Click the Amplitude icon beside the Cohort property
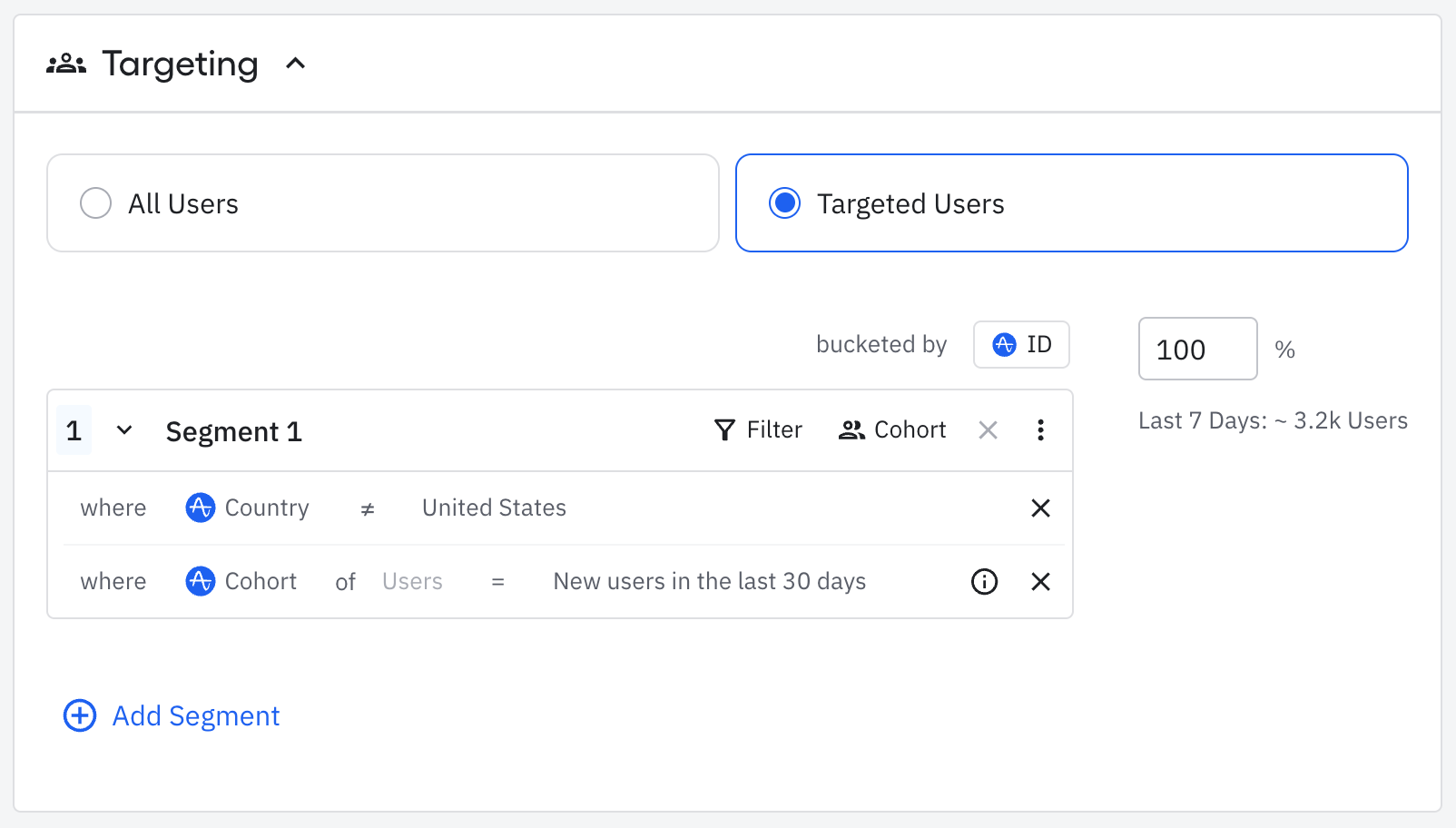 pos(200,581)
